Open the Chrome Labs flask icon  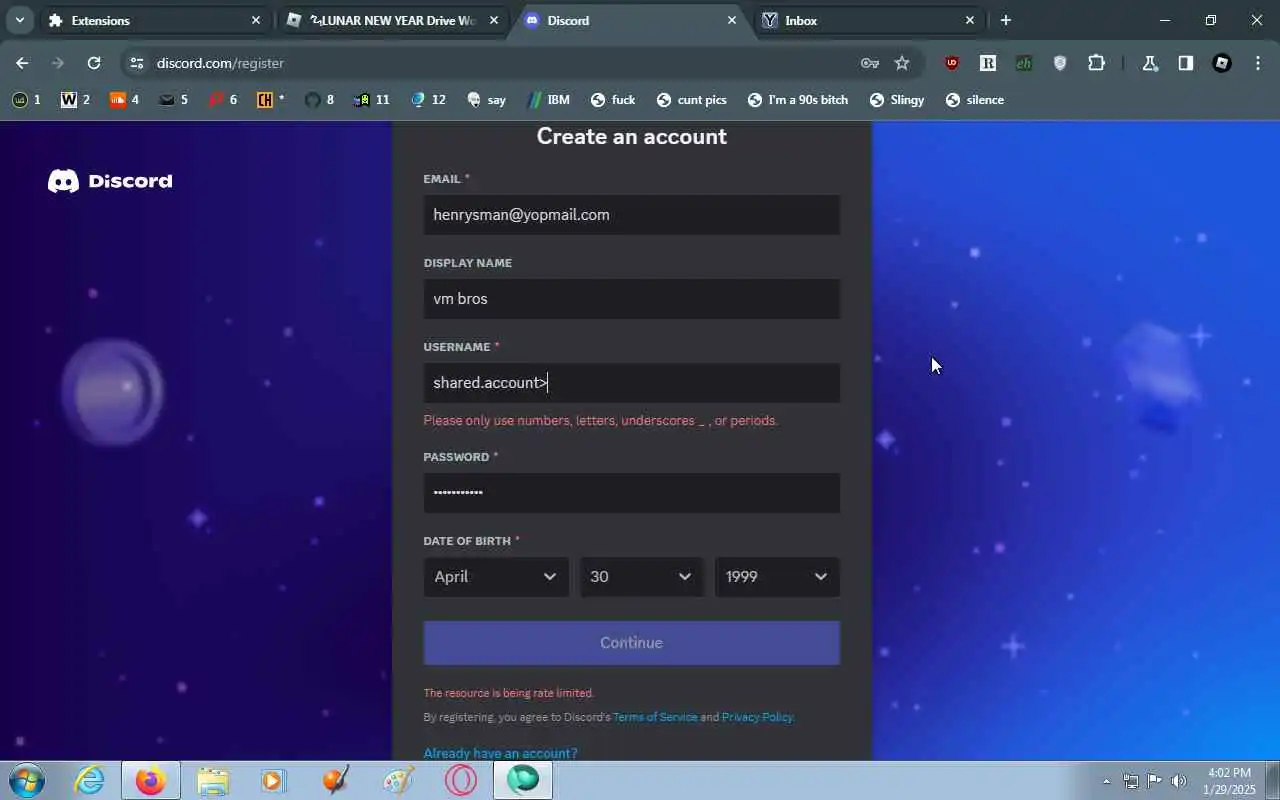click(x=1150, y=63)
